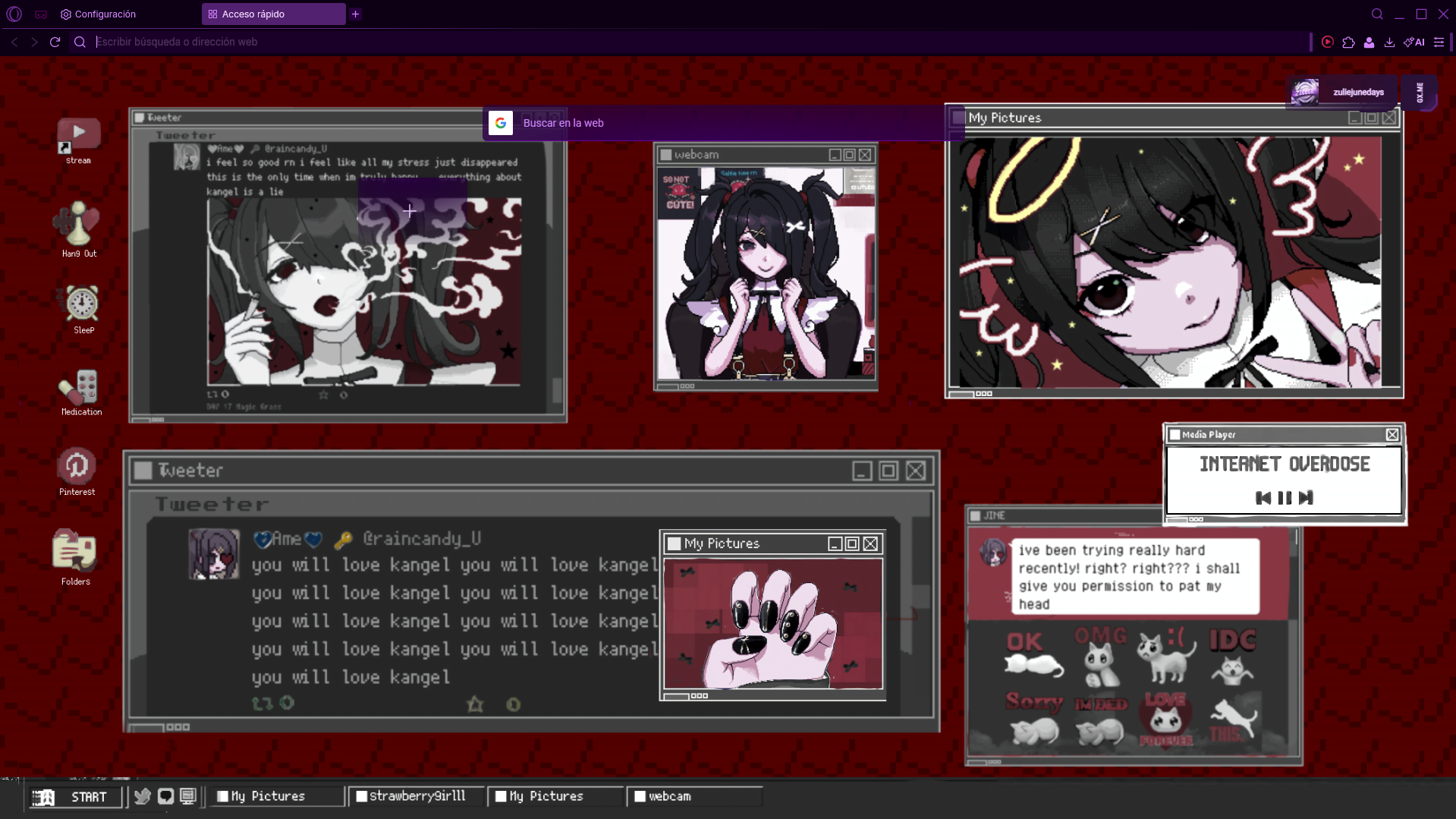Click the GX.ME side button

point(1420,93)
